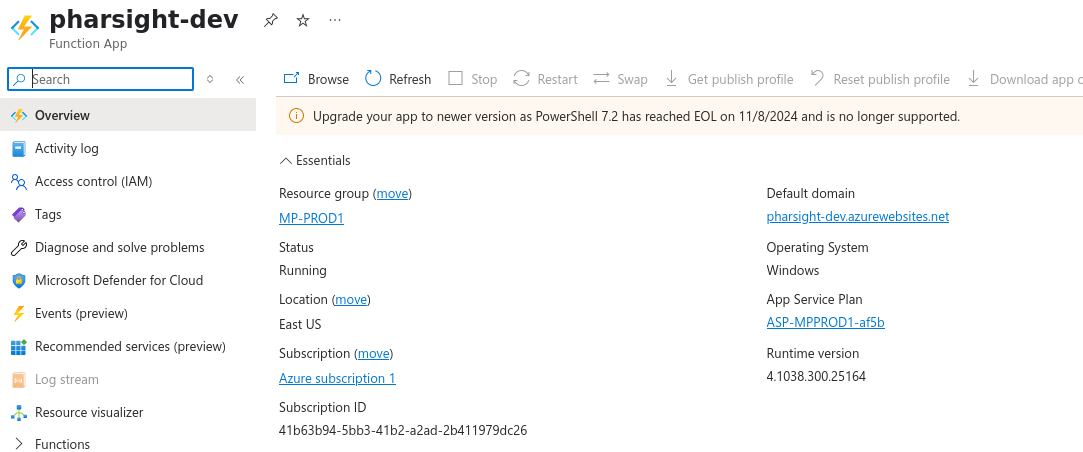Open Diagnose and solve problems
Screen dimensions: 1083x452
[119, 247]
